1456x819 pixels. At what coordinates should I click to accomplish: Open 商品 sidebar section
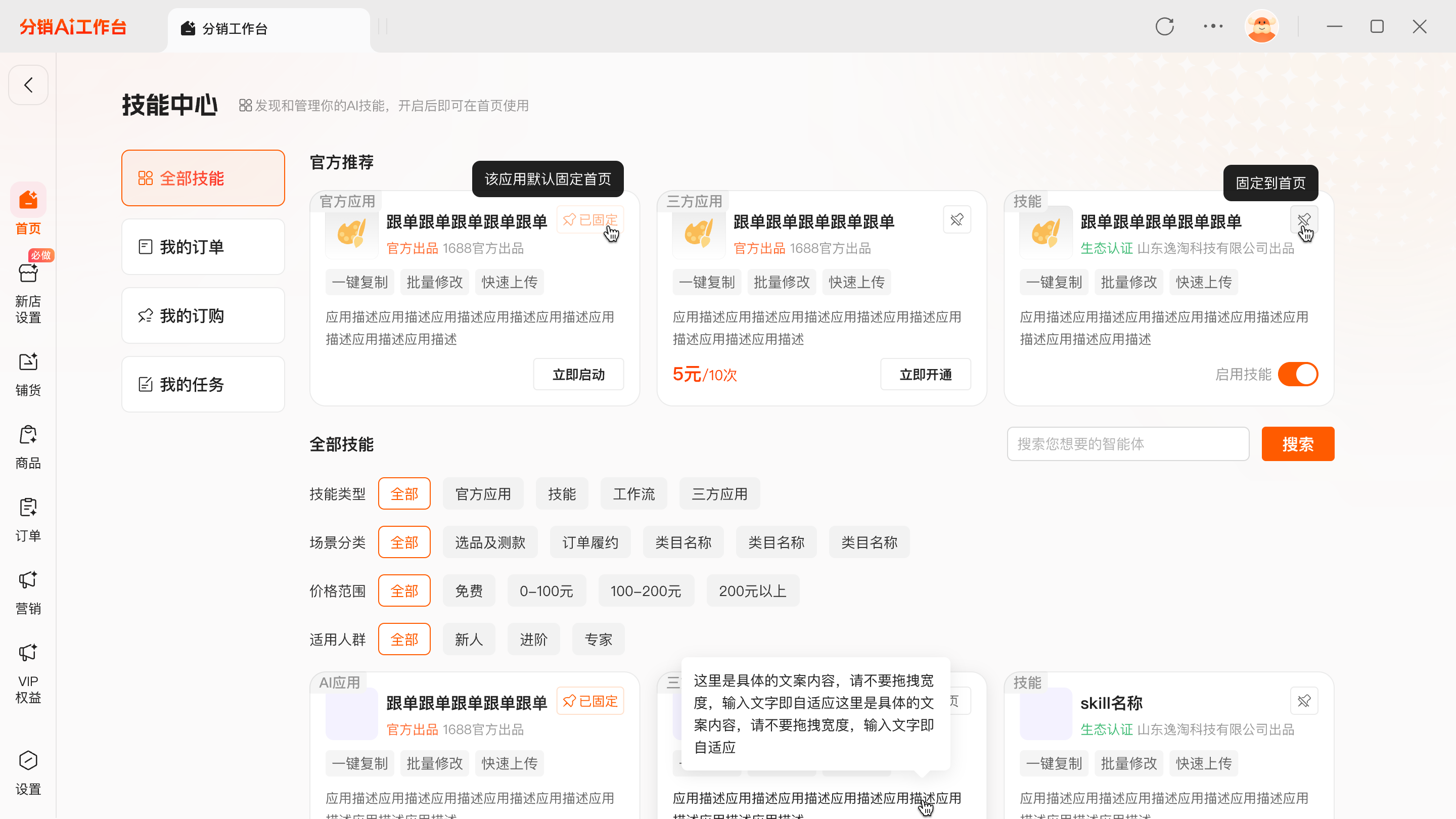28,447
